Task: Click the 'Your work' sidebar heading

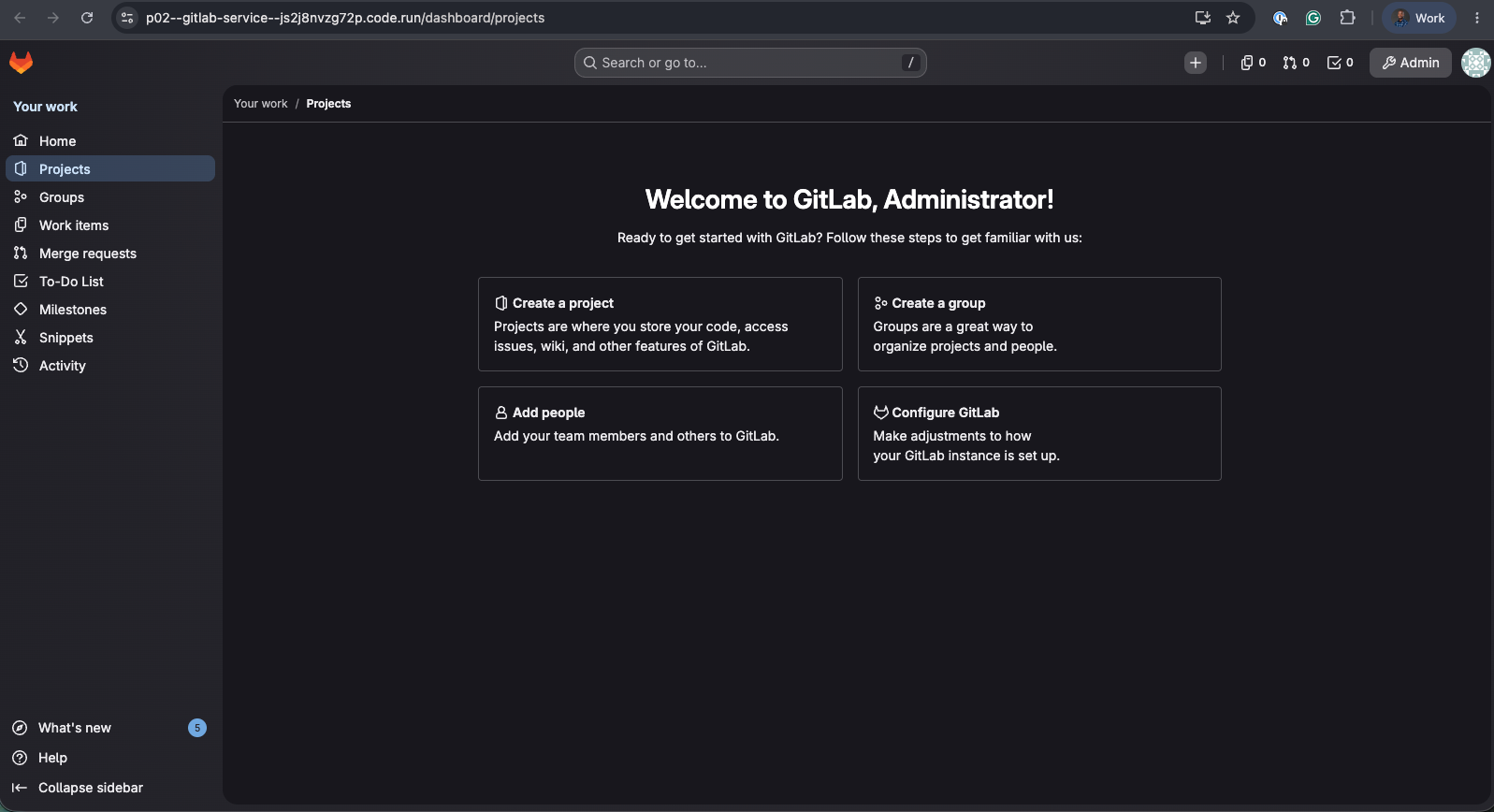Action: 46,107
